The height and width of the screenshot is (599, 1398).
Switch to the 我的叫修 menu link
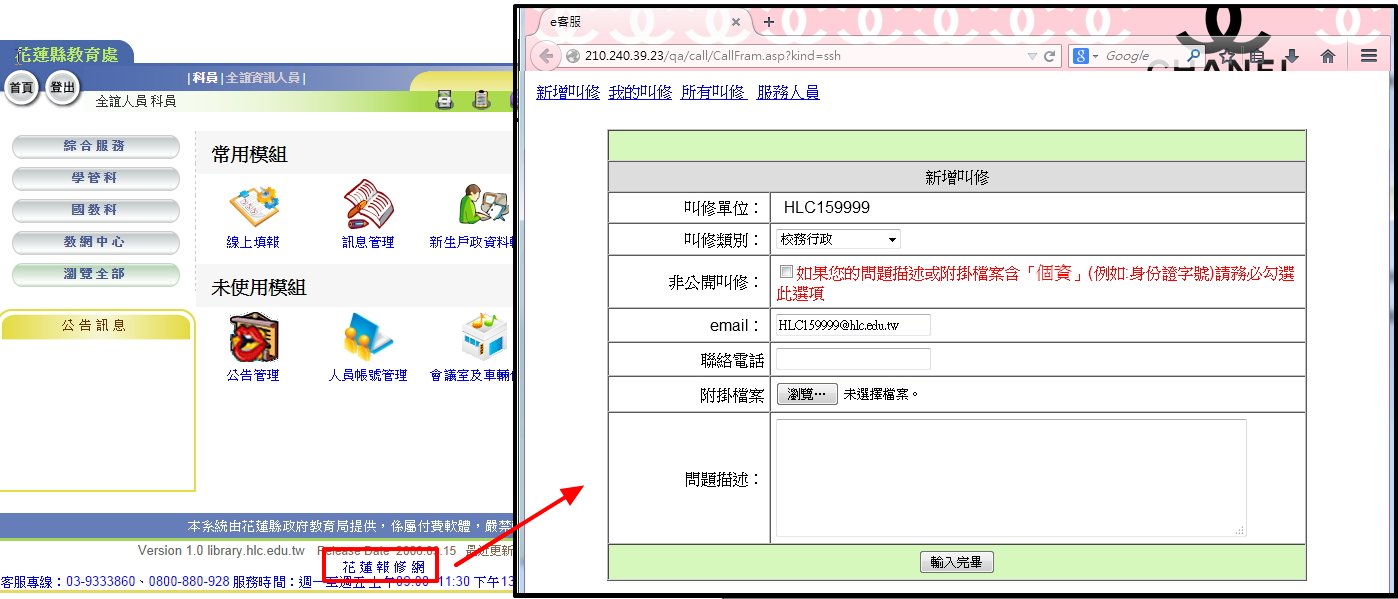pos(640,93)
